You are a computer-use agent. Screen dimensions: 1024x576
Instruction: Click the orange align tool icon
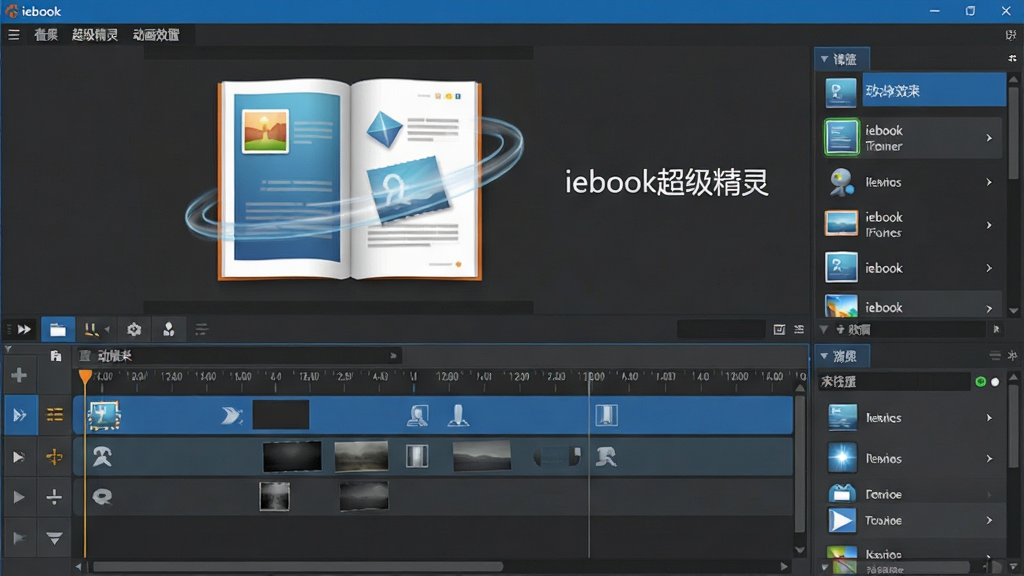91,330
